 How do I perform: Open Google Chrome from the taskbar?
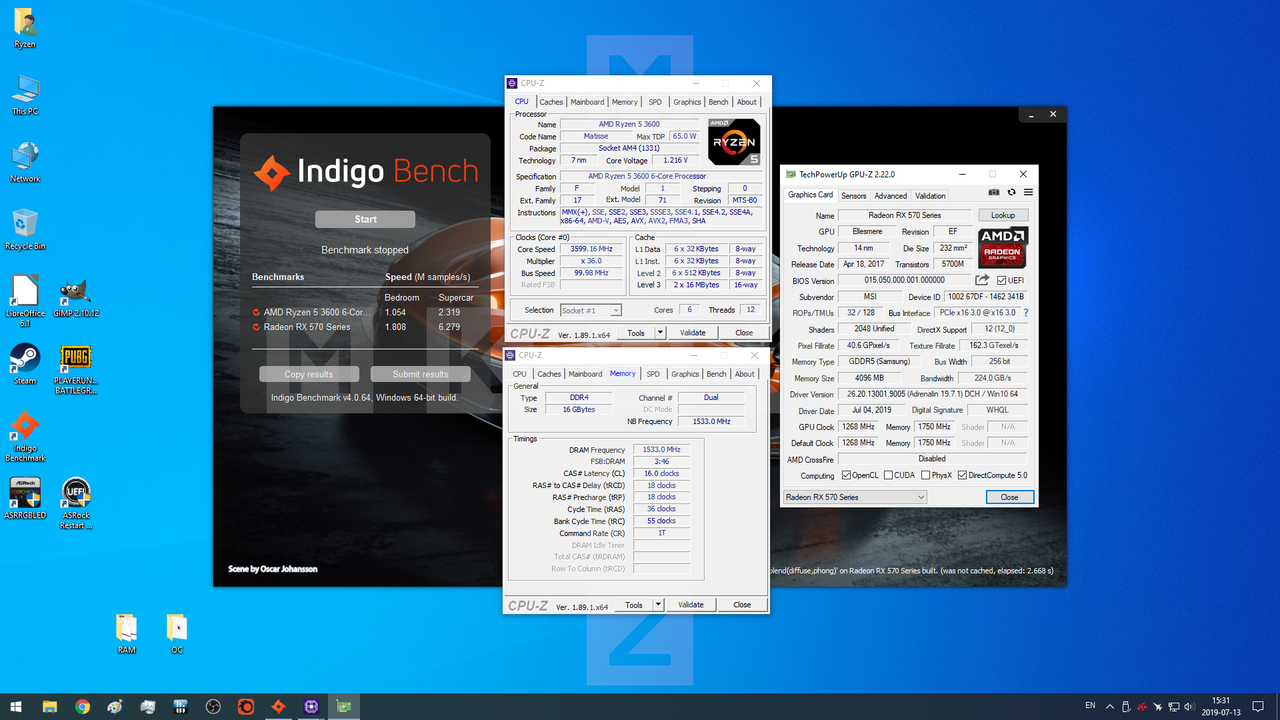tap(82, 707)
